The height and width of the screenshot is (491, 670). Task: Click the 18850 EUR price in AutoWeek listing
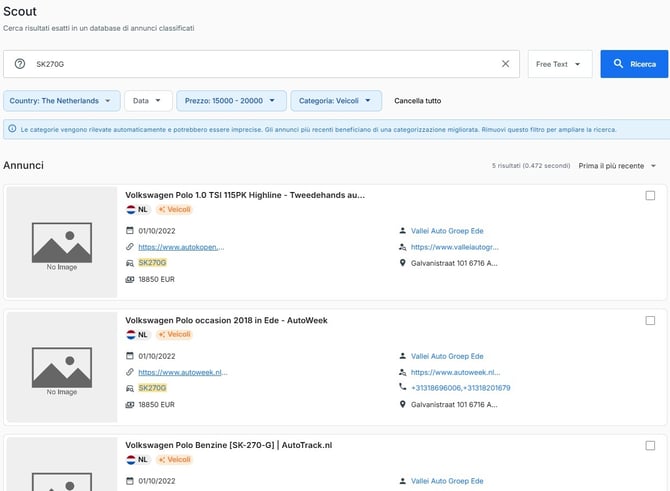(156, 405)
